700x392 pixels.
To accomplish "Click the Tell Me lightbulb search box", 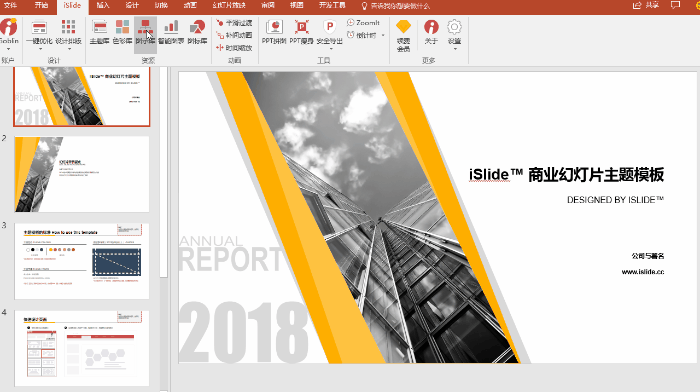I will [396, 6].
